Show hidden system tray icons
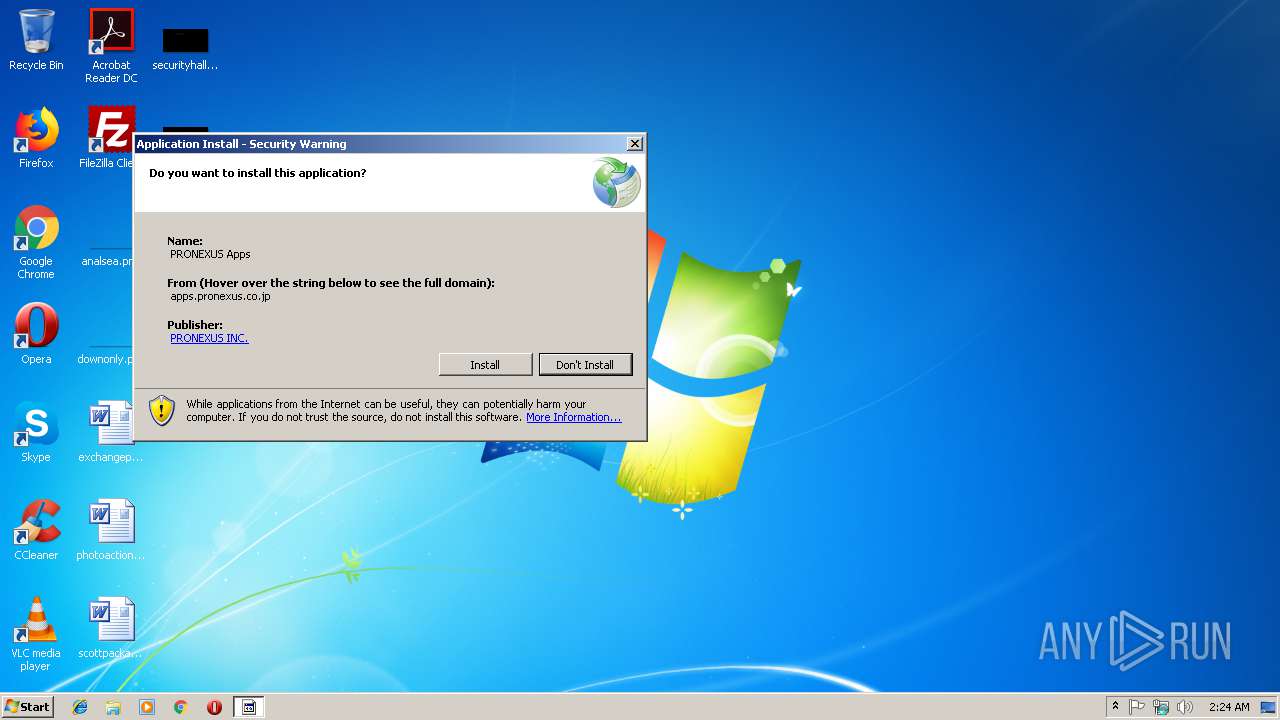1280x720 pixels. point(1115,707)
